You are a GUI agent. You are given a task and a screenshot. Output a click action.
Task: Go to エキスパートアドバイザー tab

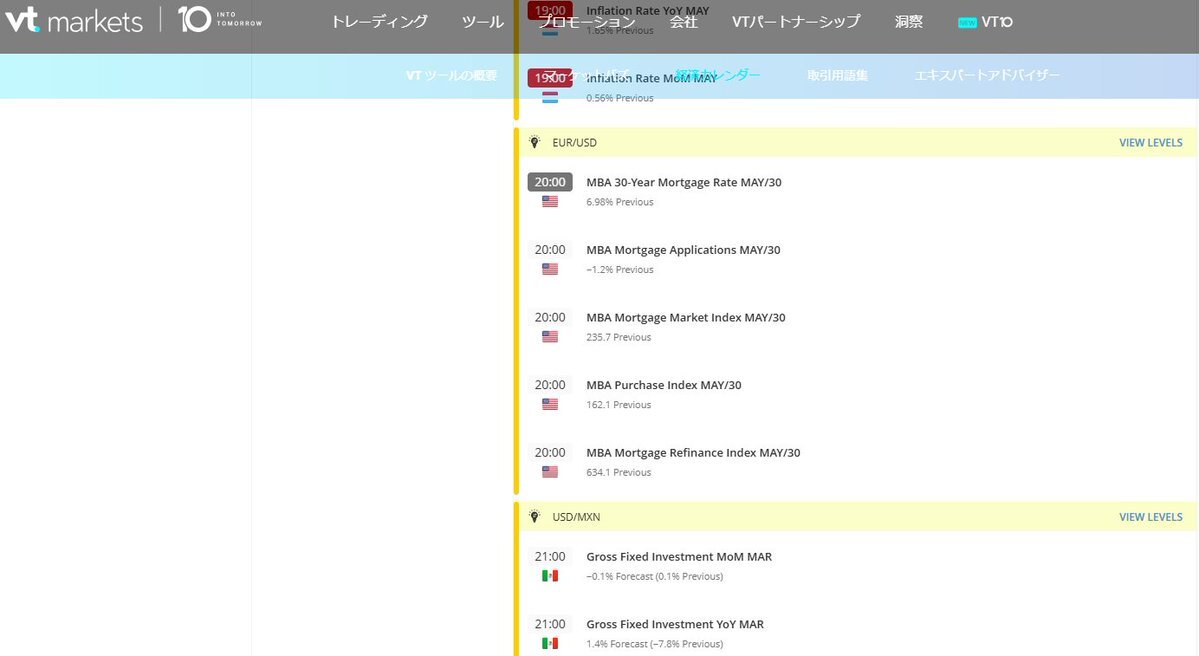point(986,76)
